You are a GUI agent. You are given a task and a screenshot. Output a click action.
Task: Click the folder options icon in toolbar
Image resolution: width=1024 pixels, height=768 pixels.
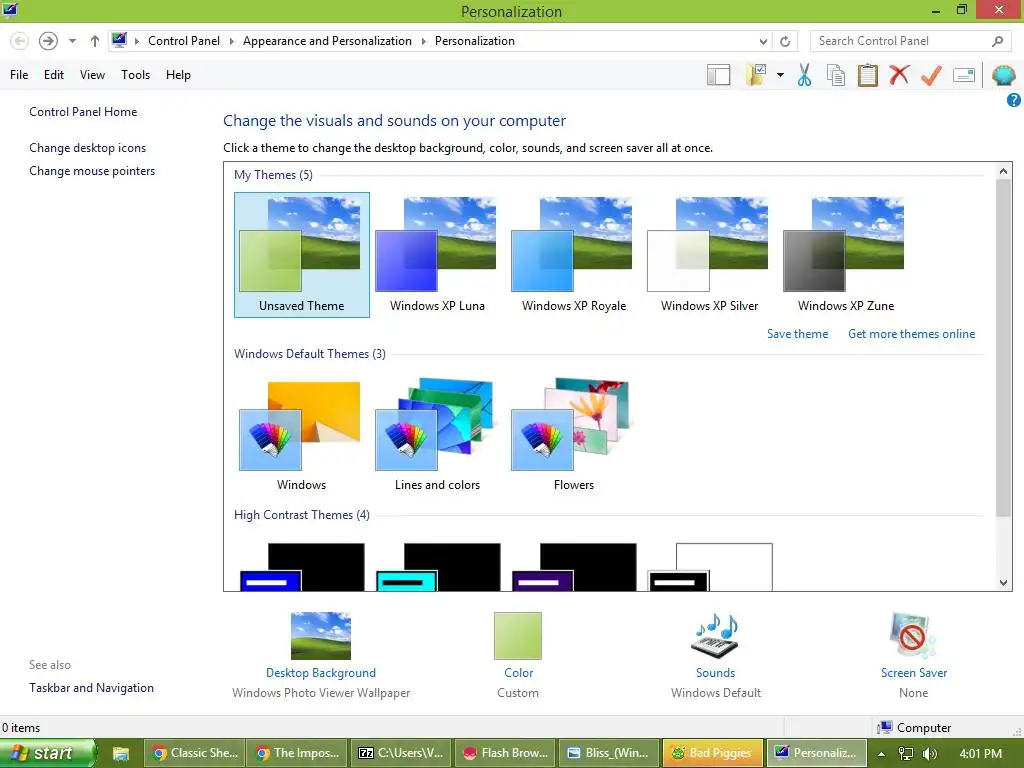(756, 75)
